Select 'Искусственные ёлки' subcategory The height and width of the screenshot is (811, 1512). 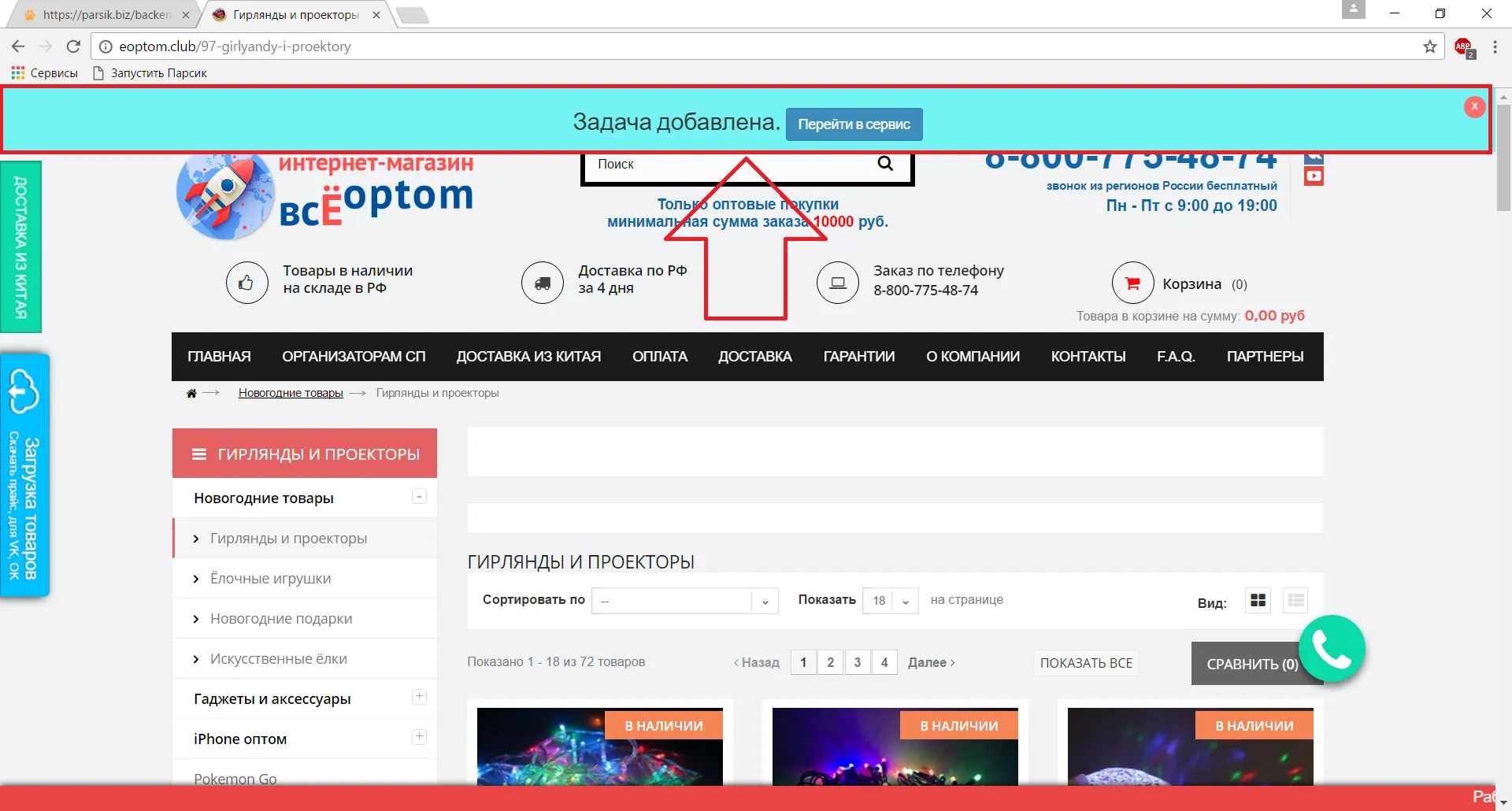point(278,659)
